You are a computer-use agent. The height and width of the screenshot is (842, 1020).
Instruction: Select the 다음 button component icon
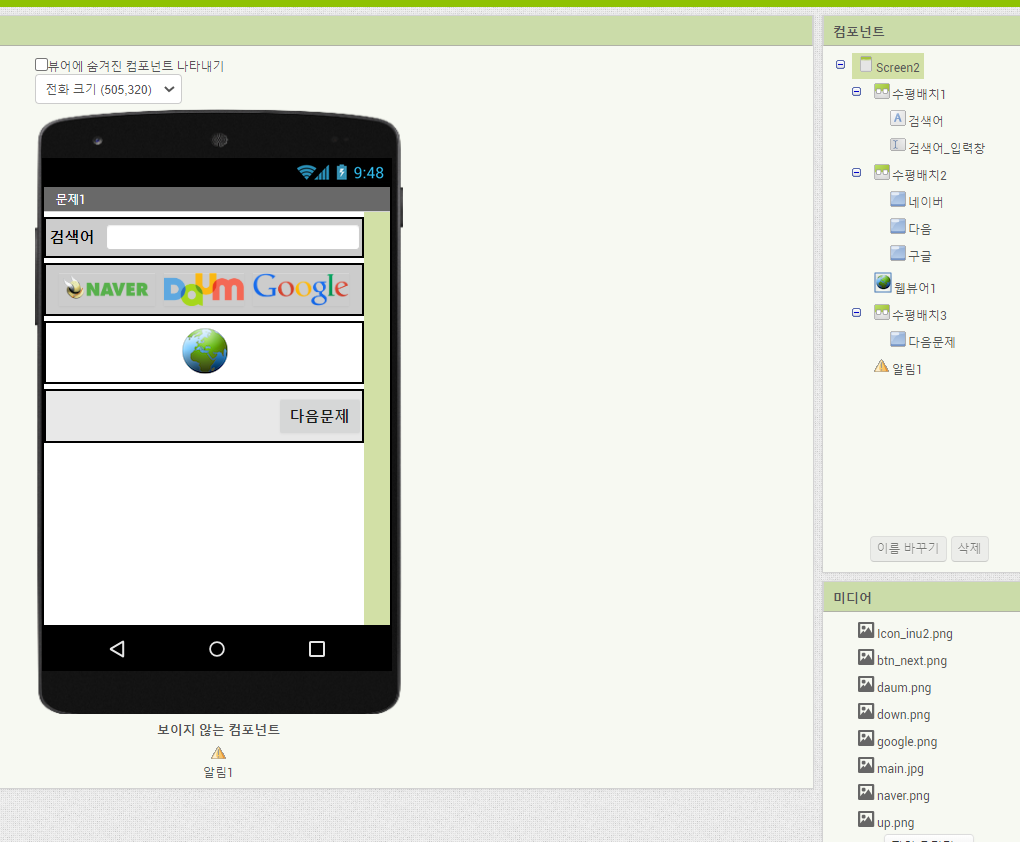point(898,226)
